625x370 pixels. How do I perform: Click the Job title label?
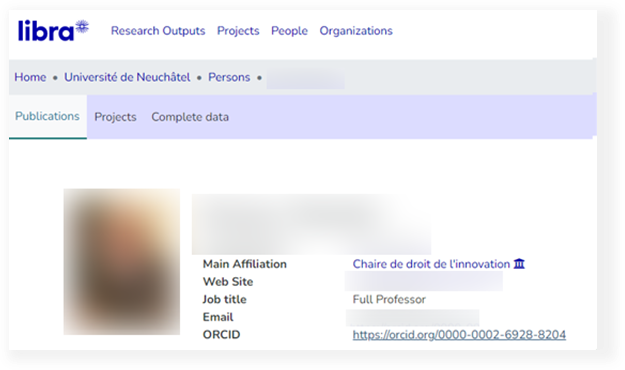[x=224, y=299]
